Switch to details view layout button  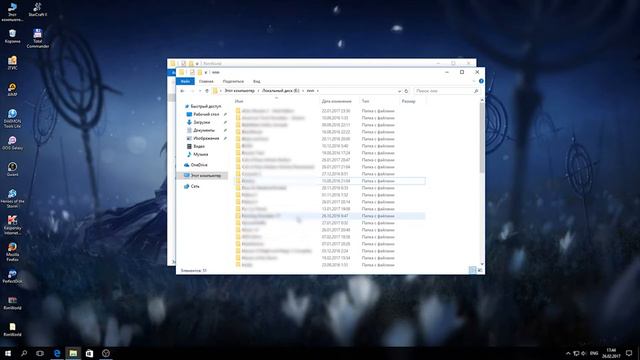coord(472,270)
